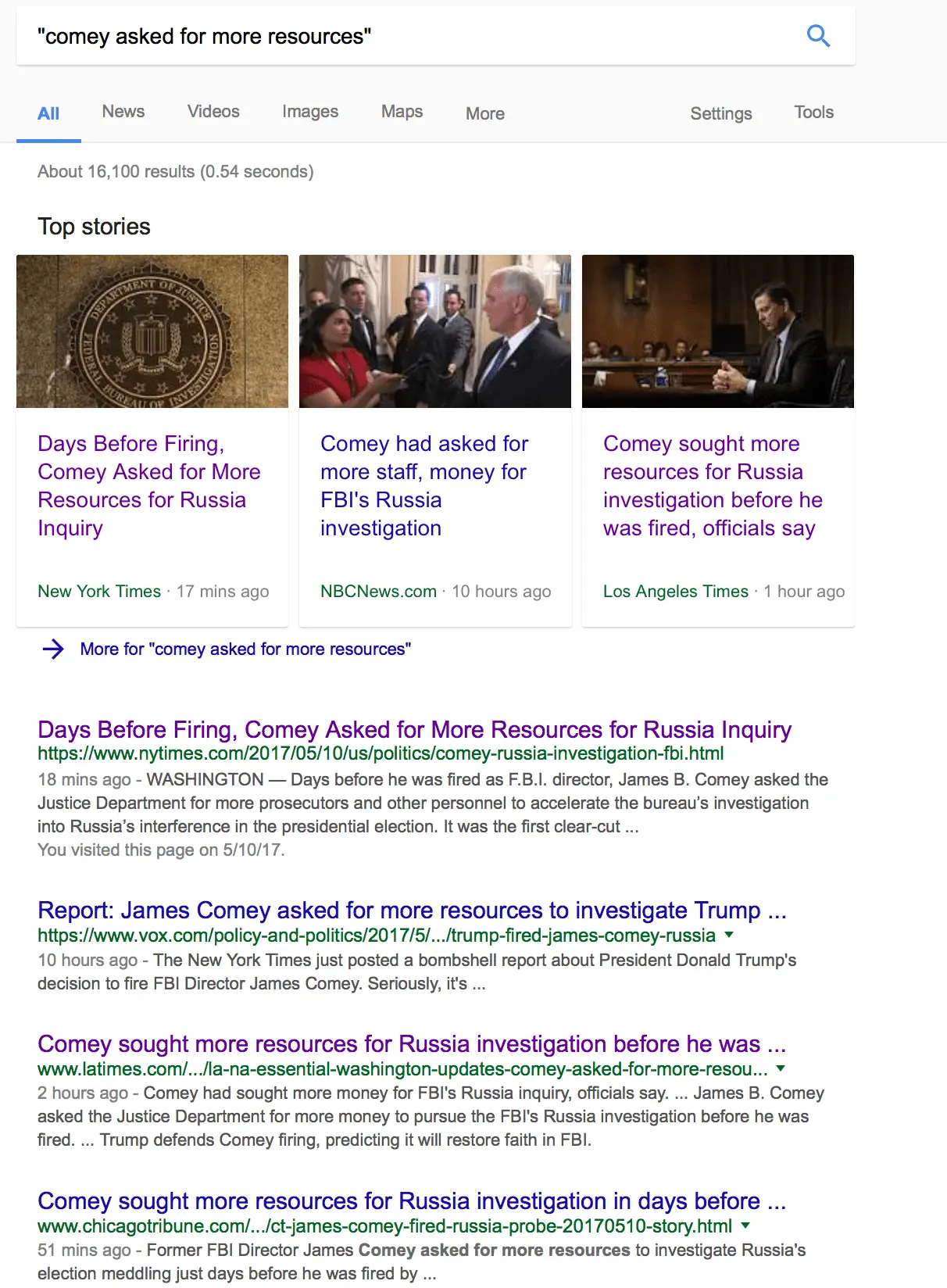Click 'You visited this page on 5/10/17' text
Screen dimensions: 947x1288
pos(161,850)
